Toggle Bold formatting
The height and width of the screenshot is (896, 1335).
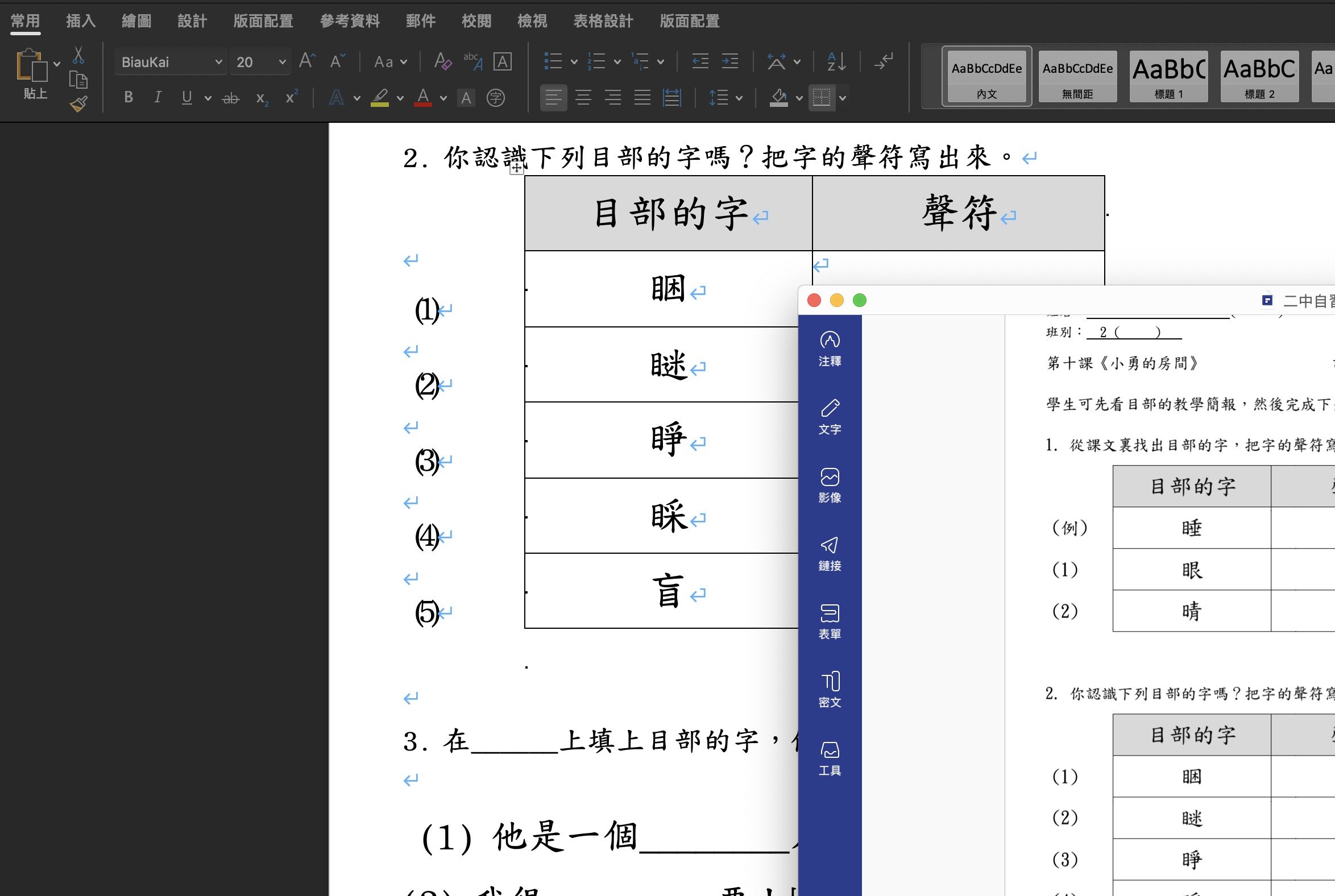coord(128,98)
